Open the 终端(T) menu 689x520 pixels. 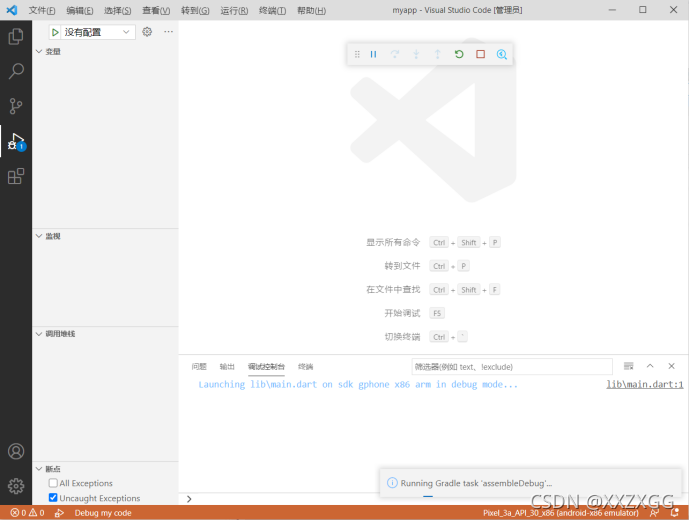[272, 10]
